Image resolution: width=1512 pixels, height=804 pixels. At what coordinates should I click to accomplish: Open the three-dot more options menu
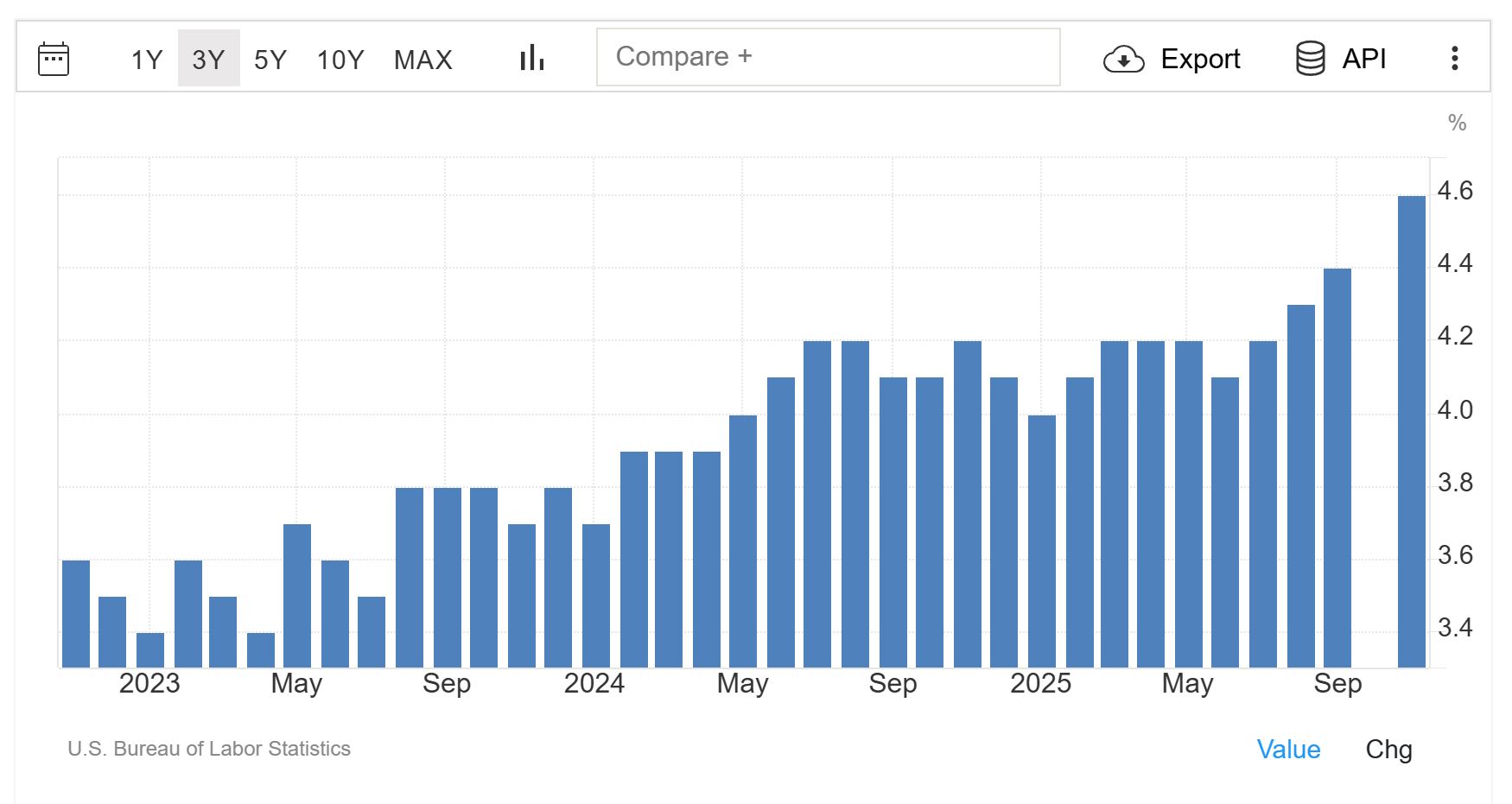pyautogui.click(x=1454, y=59)
